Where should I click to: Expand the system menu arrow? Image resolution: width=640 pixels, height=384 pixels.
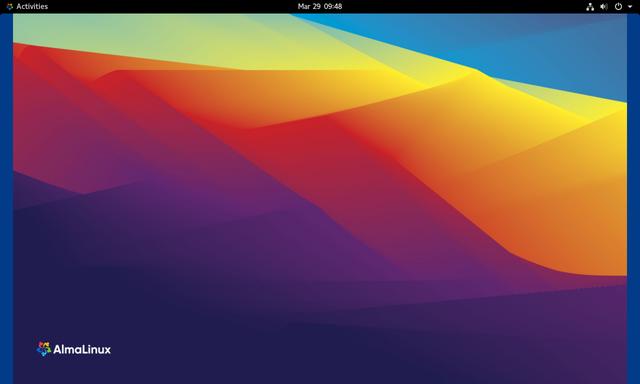coord(630,7)
